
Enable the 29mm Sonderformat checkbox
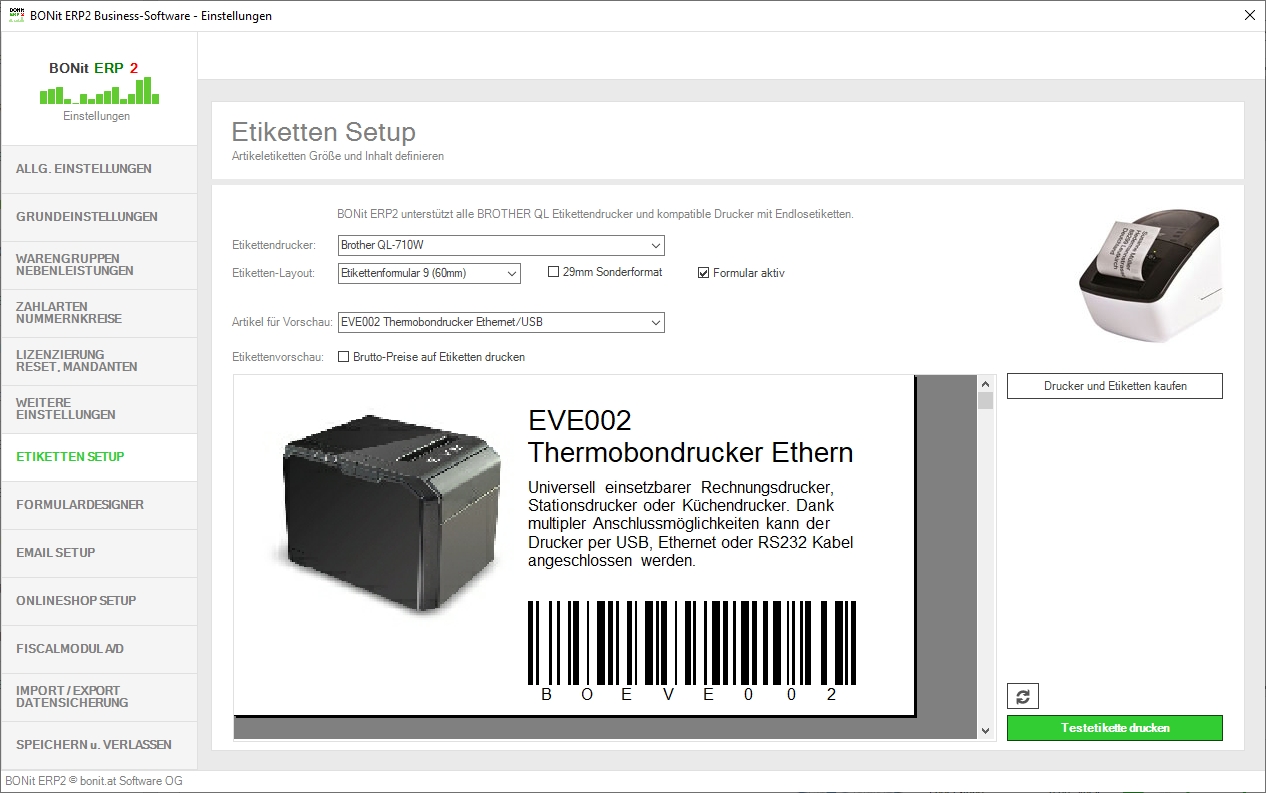click(x=553, y=272)
